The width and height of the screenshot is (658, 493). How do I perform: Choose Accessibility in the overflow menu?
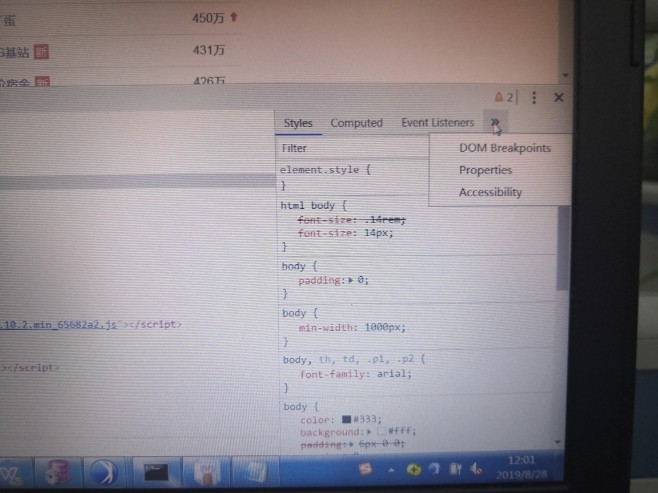[490, 192]
